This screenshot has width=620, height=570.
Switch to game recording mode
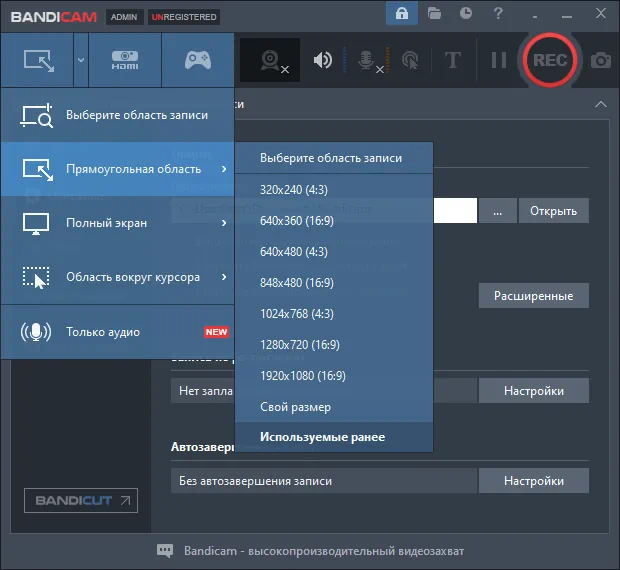198,60
